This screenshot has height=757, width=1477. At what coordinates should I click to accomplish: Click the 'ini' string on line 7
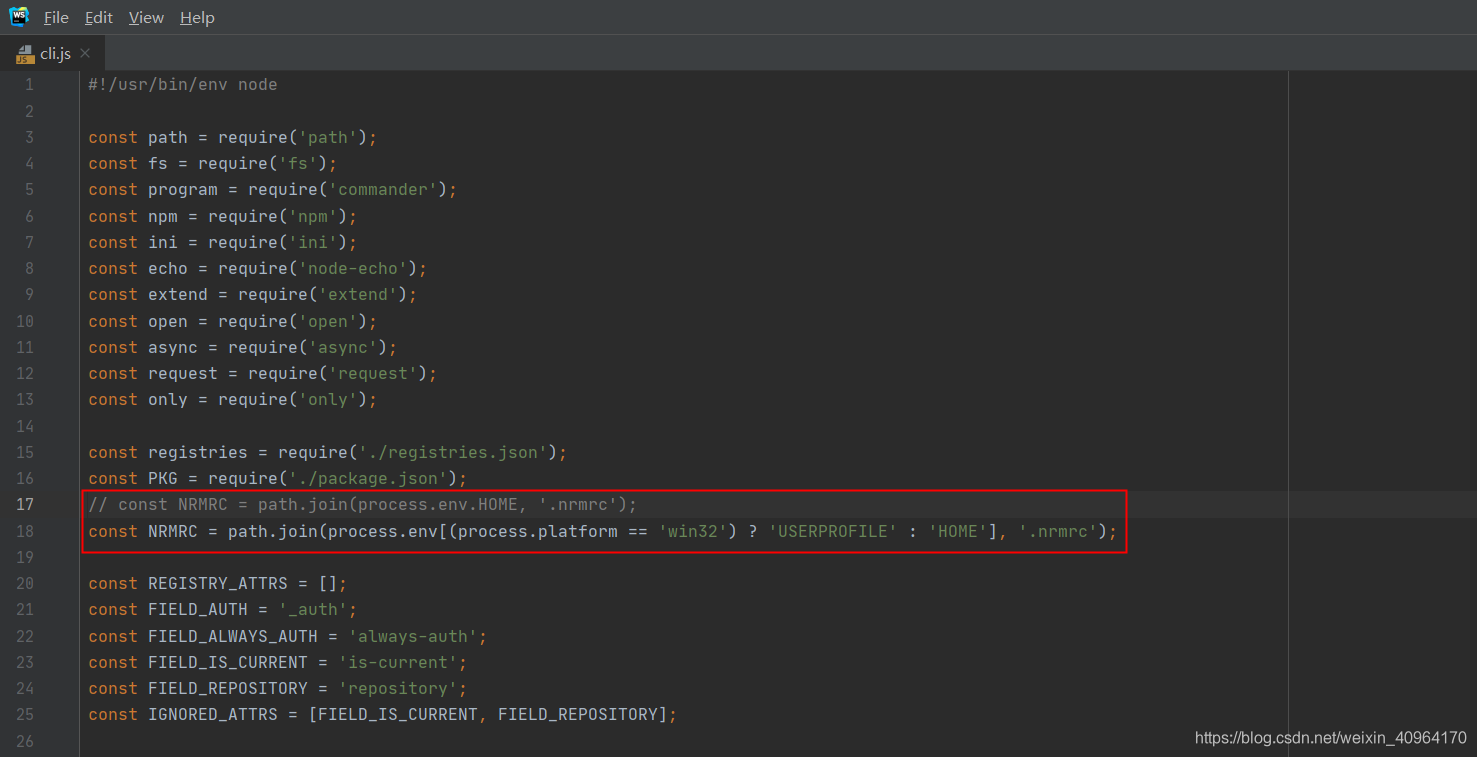point(313,243)
